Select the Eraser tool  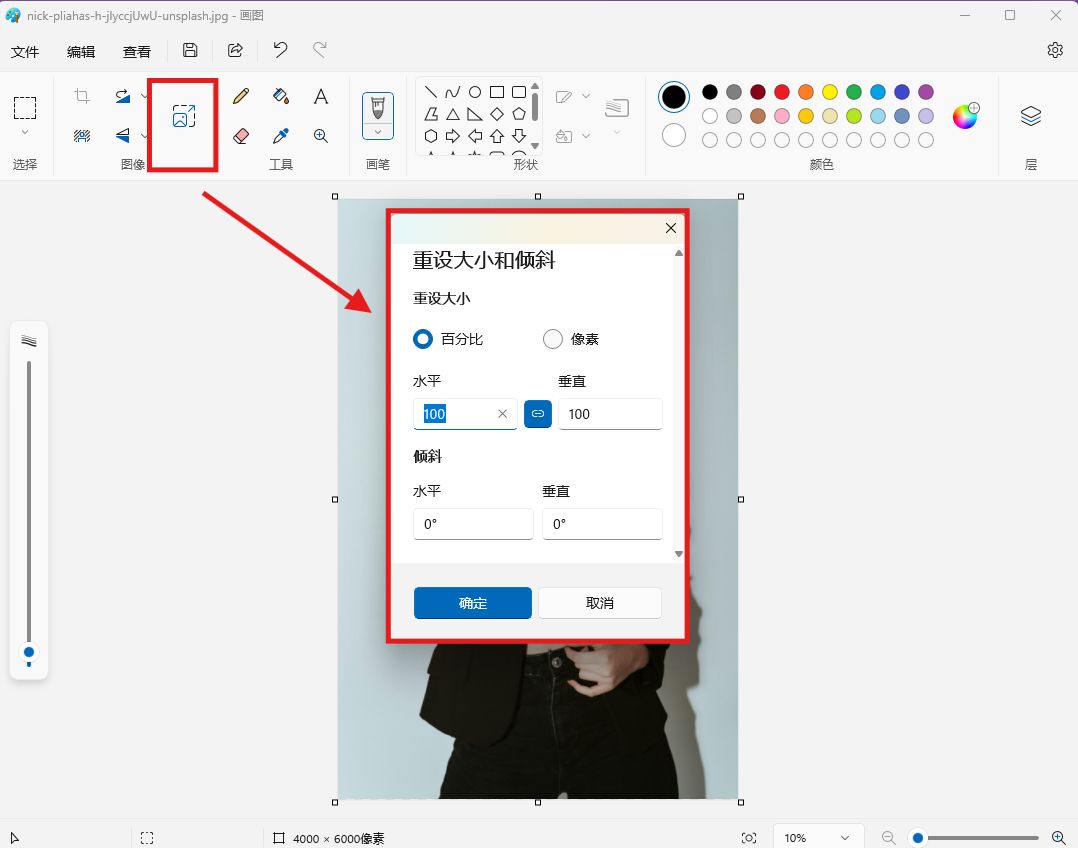[x=241, y=135]
